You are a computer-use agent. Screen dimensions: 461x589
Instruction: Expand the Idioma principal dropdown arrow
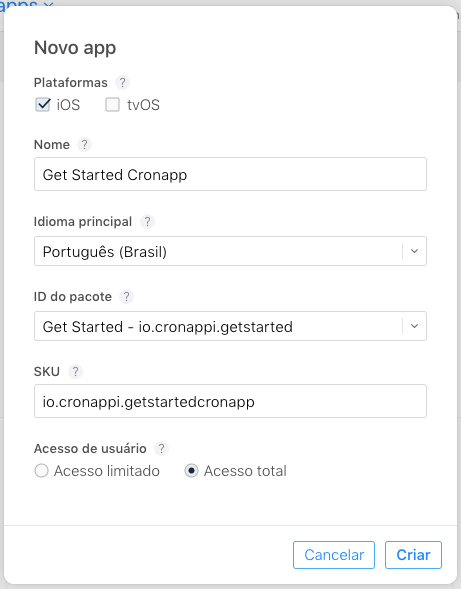414,251
